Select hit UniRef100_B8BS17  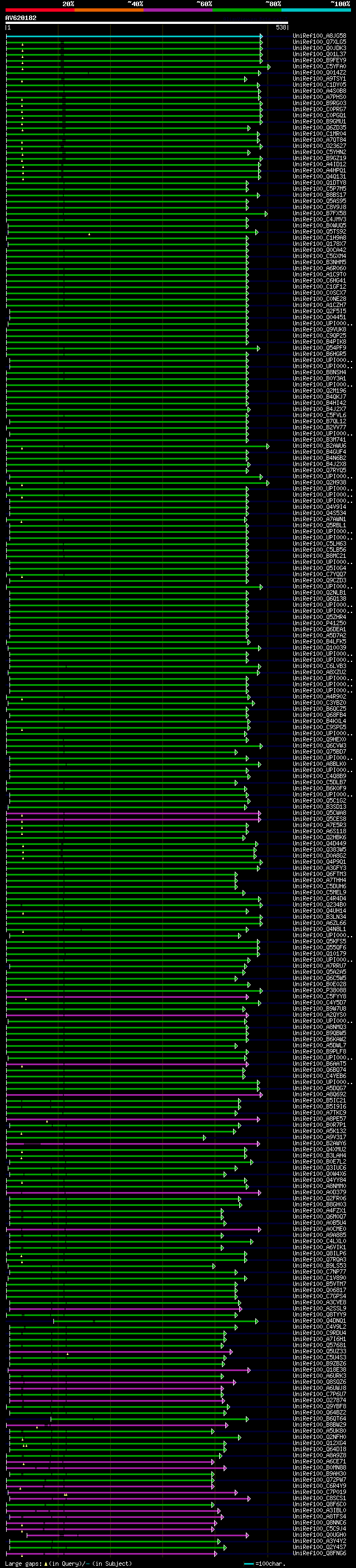[x=319, y=195]
